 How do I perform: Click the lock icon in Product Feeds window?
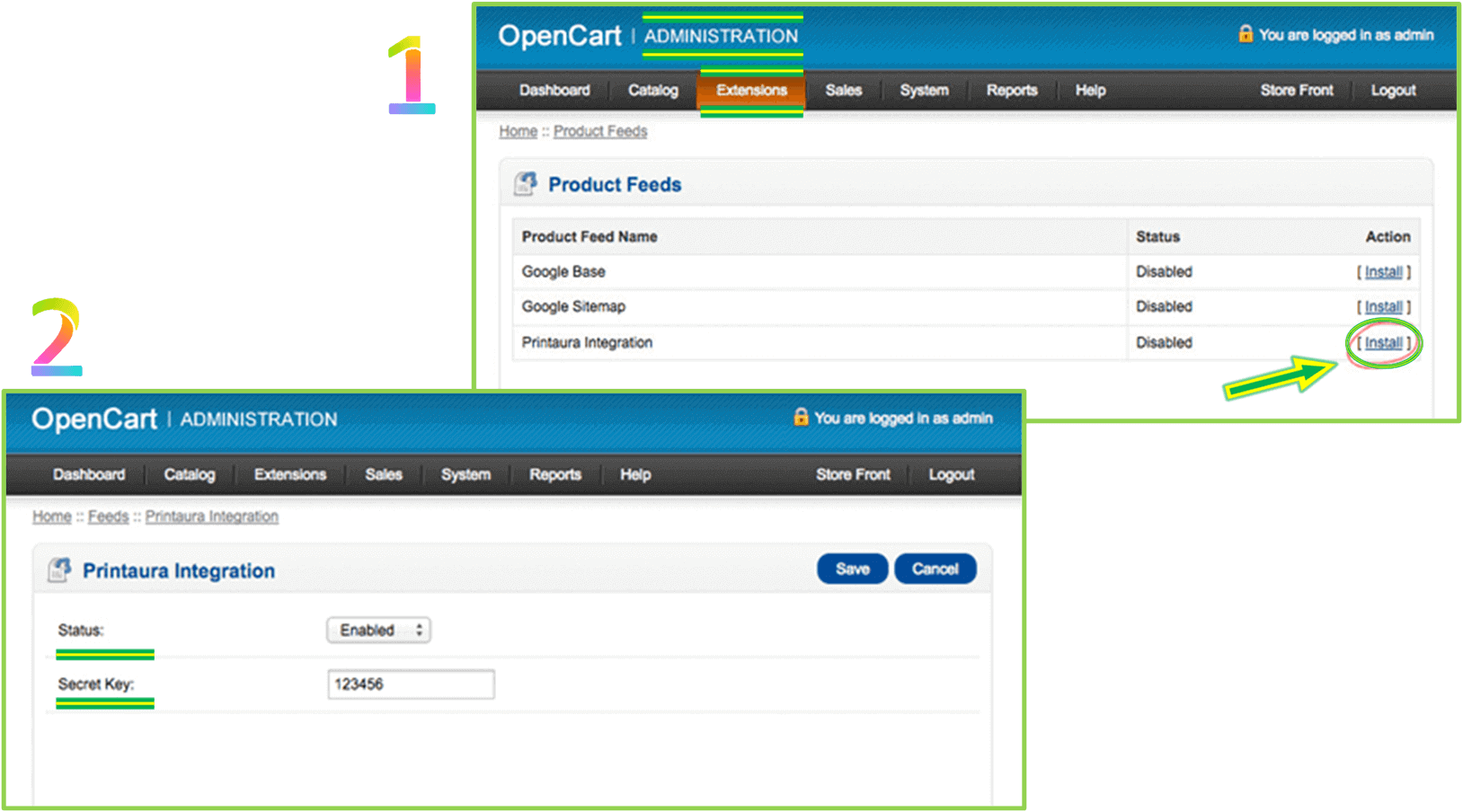pos(1246,34)
